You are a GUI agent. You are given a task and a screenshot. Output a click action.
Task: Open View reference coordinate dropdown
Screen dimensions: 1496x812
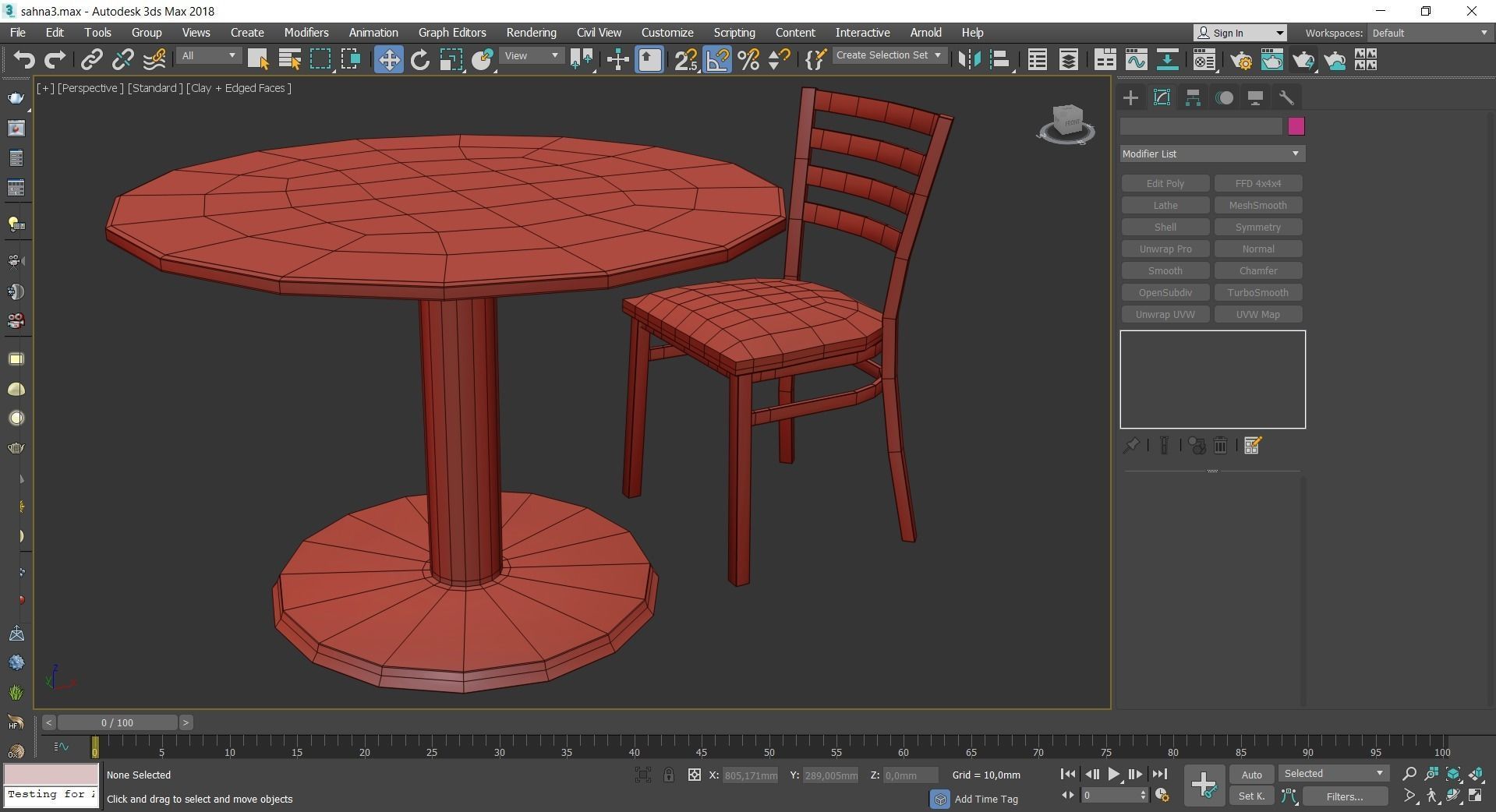point(531,55)
